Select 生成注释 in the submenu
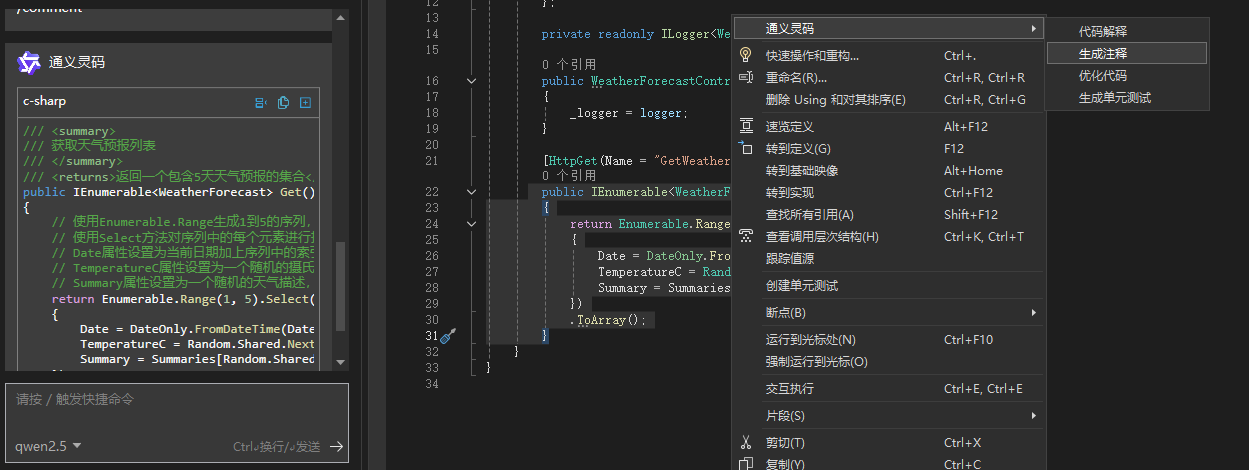The width and height of the screenshot is (1249, 470). point(1127,53)
